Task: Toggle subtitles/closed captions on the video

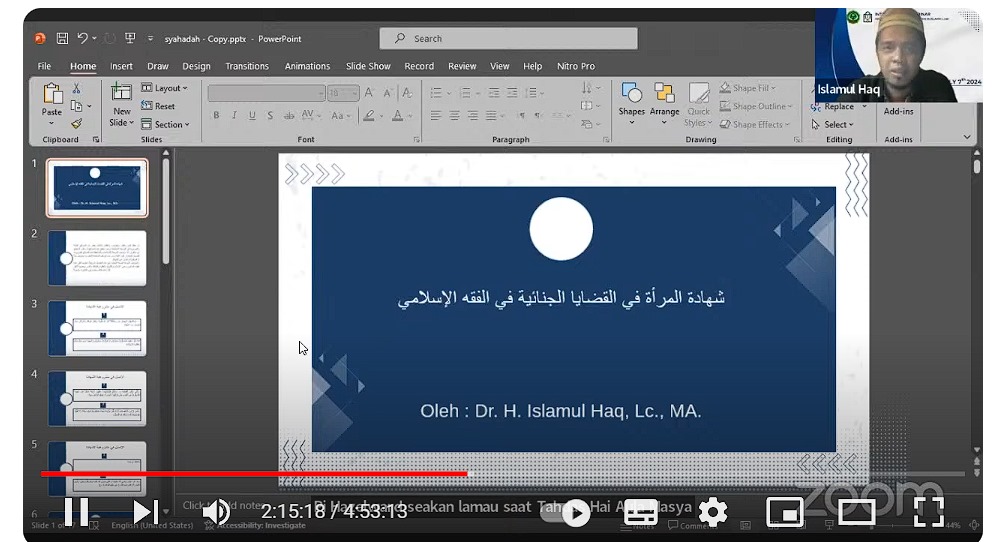Action: tap(641, 512)
